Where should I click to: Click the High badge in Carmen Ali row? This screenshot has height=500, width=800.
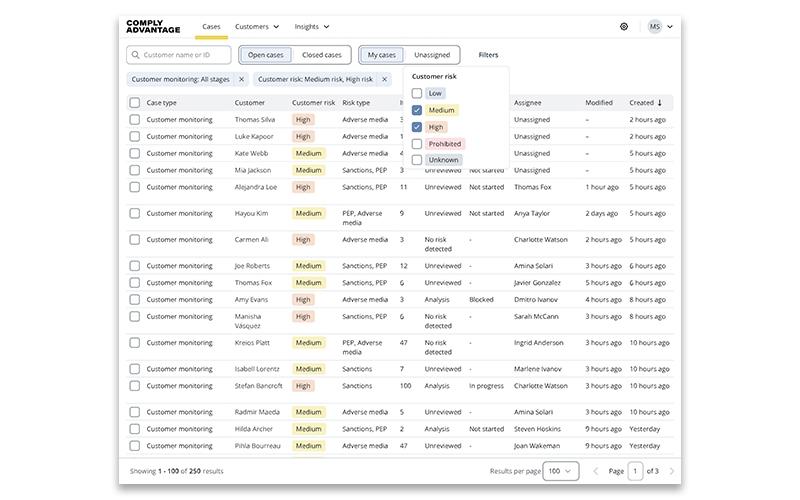(303, 239)
